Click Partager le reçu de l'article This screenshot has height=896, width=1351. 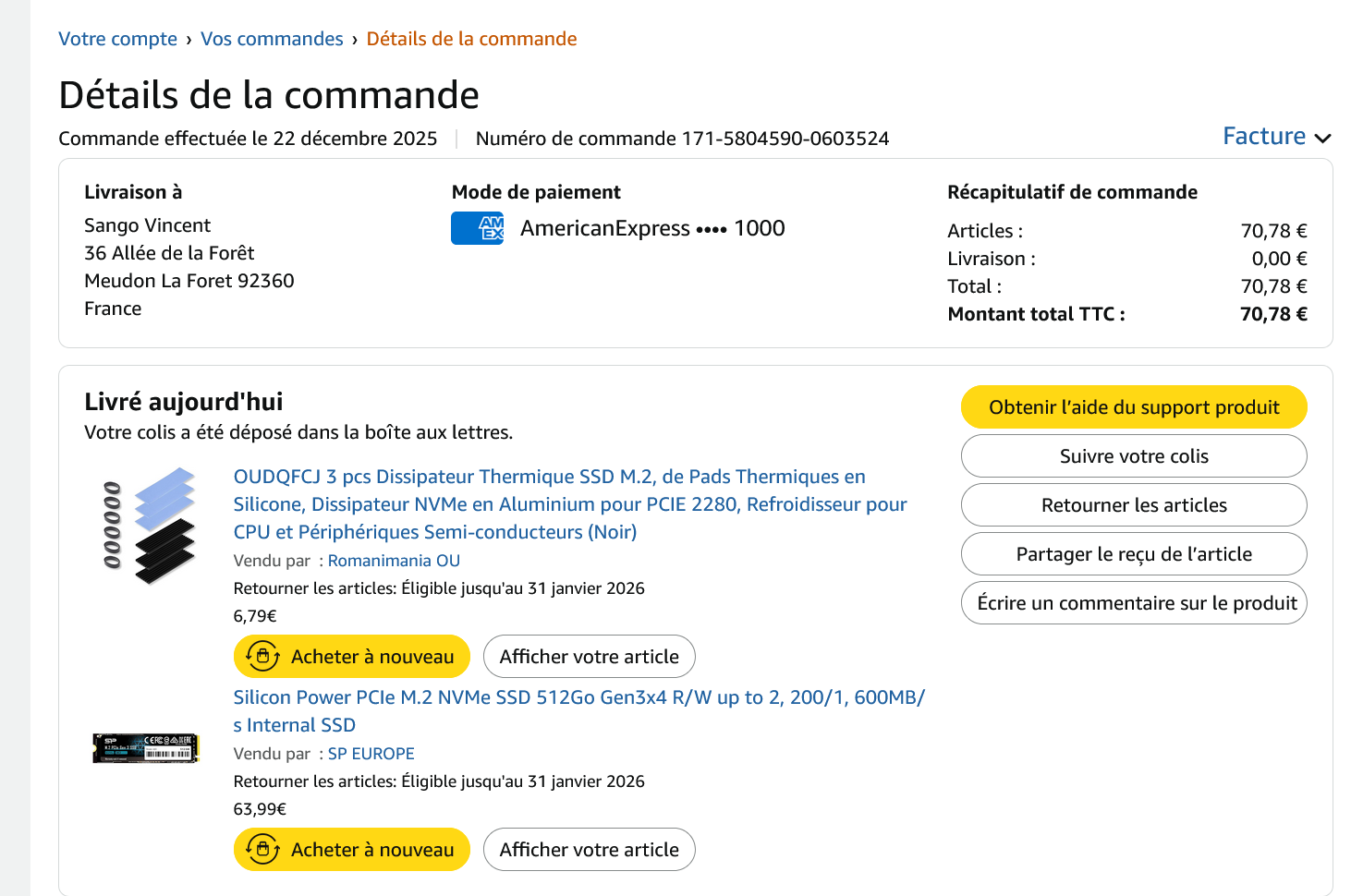[1134, 554]
